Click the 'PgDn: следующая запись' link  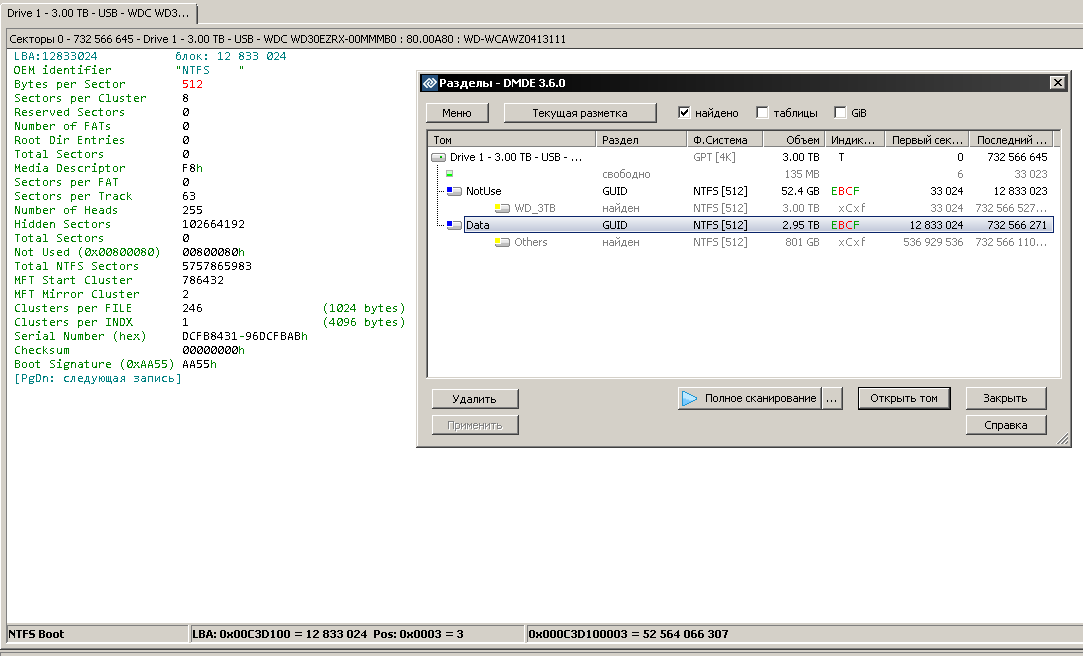tap(98, 379)
